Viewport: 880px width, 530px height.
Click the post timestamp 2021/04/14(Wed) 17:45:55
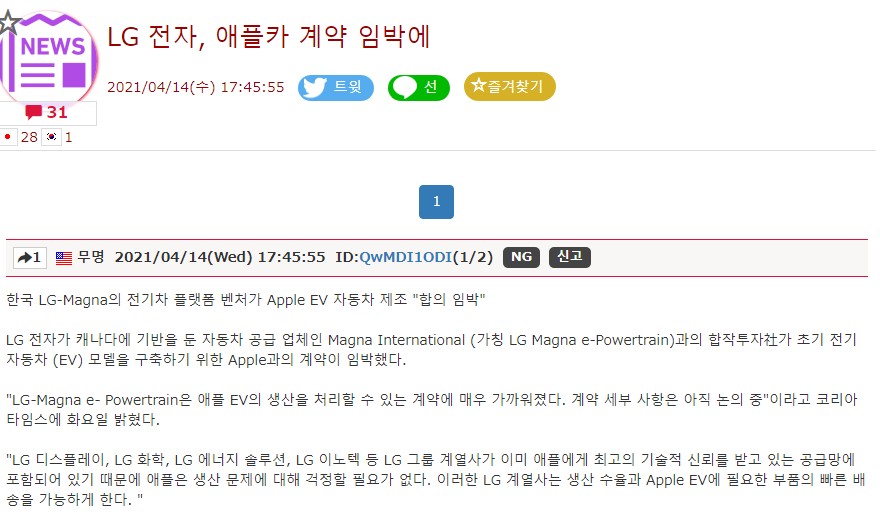point(220,257)
